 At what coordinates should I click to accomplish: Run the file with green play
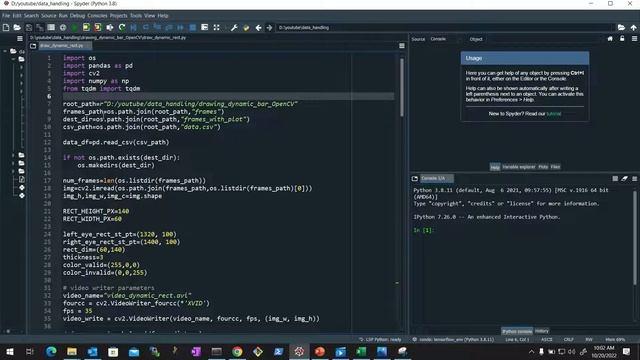coord(74,27)
